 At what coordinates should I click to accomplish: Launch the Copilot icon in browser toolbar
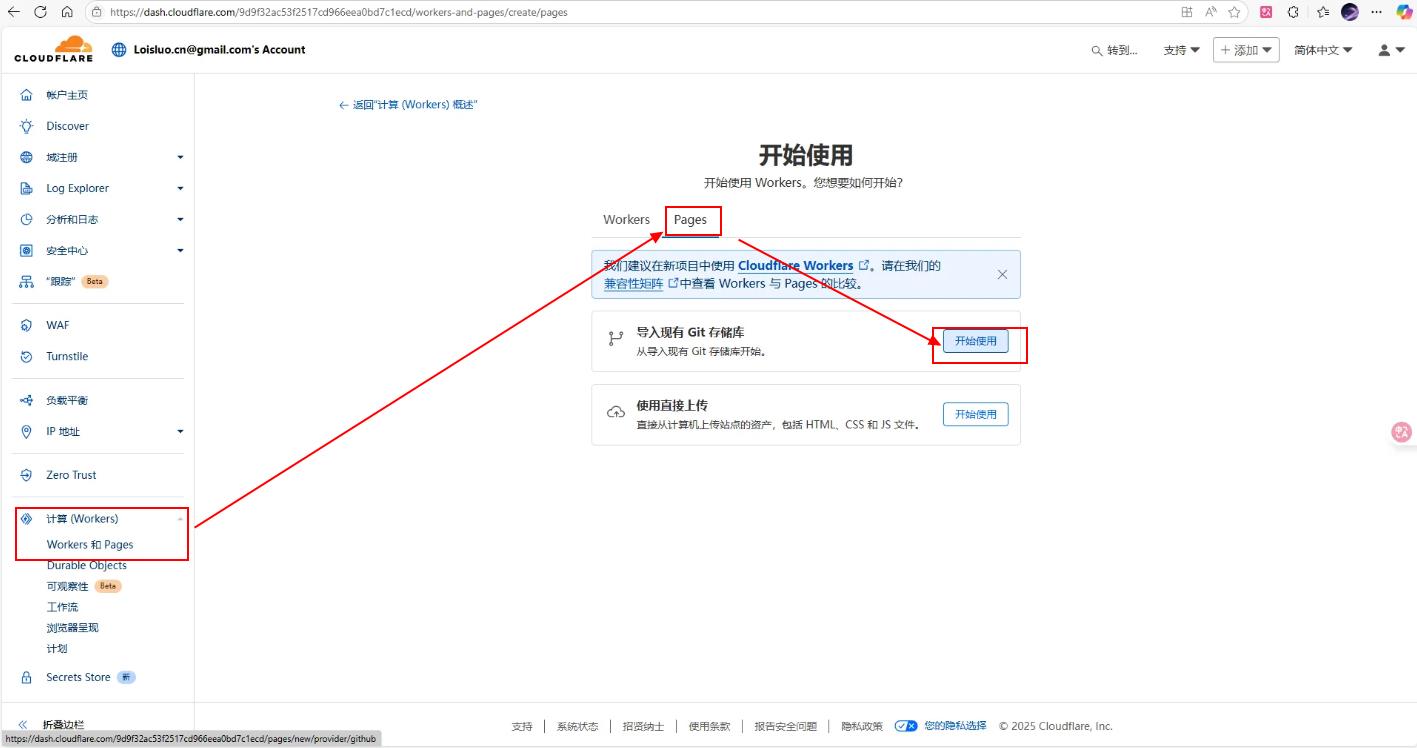click(1404, 12)
